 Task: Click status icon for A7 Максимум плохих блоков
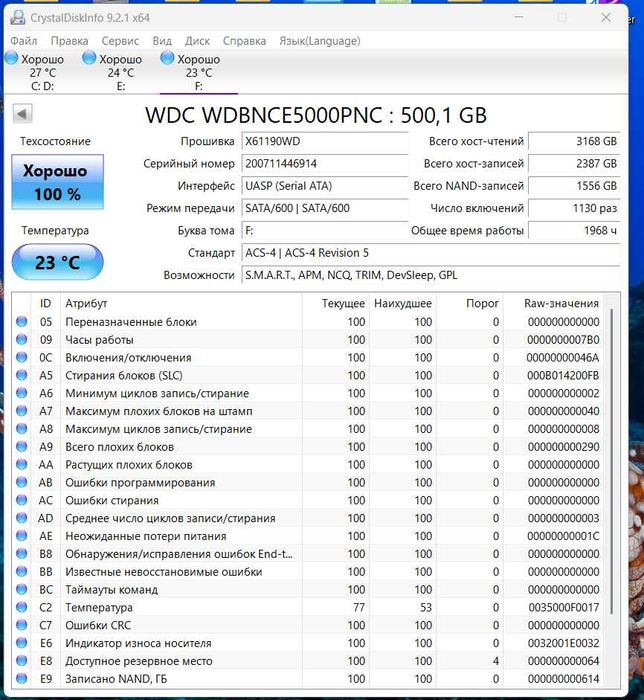pyautogui.click(x=21, y=411)
